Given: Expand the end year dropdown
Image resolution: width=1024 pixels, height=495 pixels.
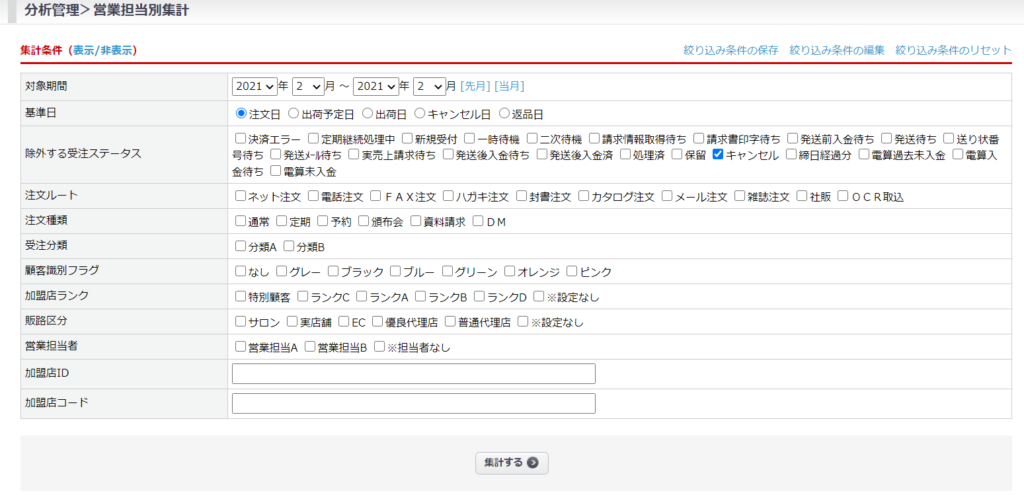Looking at the screenshot, I should [375, 86].
